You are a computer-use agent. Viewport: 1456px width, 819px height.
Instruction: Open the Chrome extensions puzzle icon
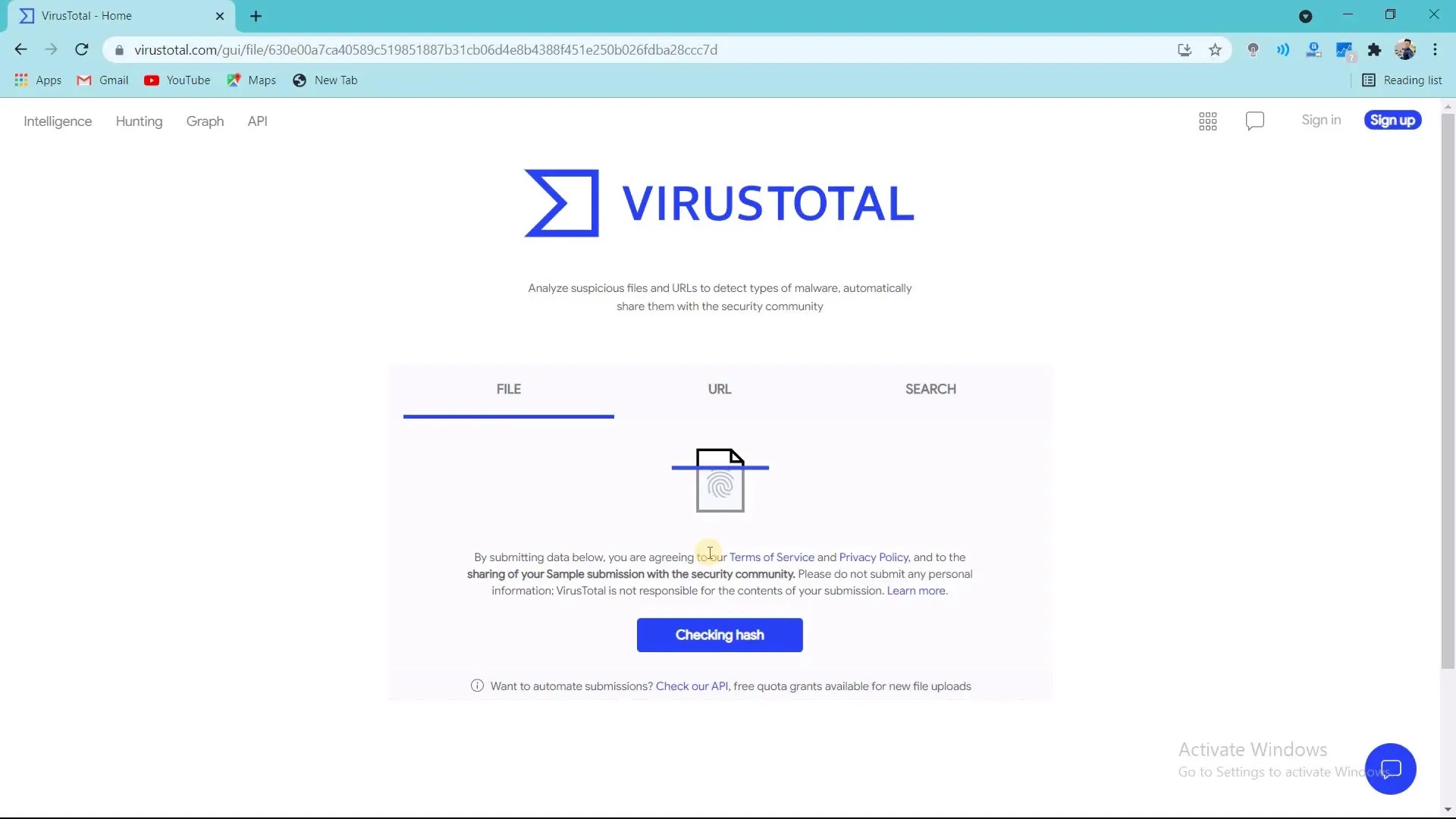pos(1374,50)
